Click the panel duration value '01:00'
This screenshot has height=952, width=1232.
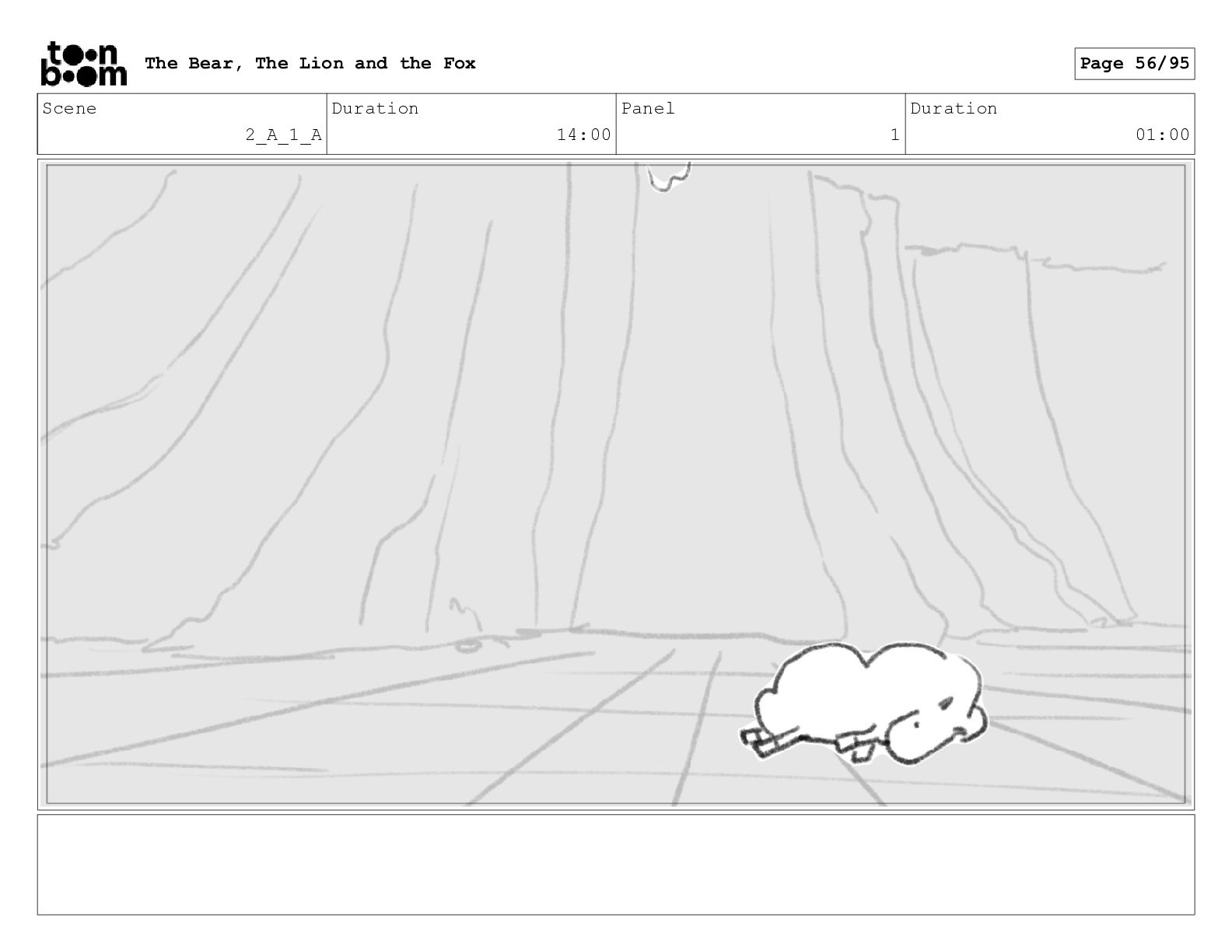click(x=1163, y=135)
